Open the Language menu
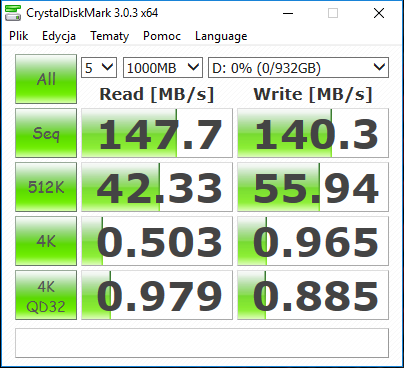Image resolution: width=404 pixels, height=368 pixels. tap(221, 36)
